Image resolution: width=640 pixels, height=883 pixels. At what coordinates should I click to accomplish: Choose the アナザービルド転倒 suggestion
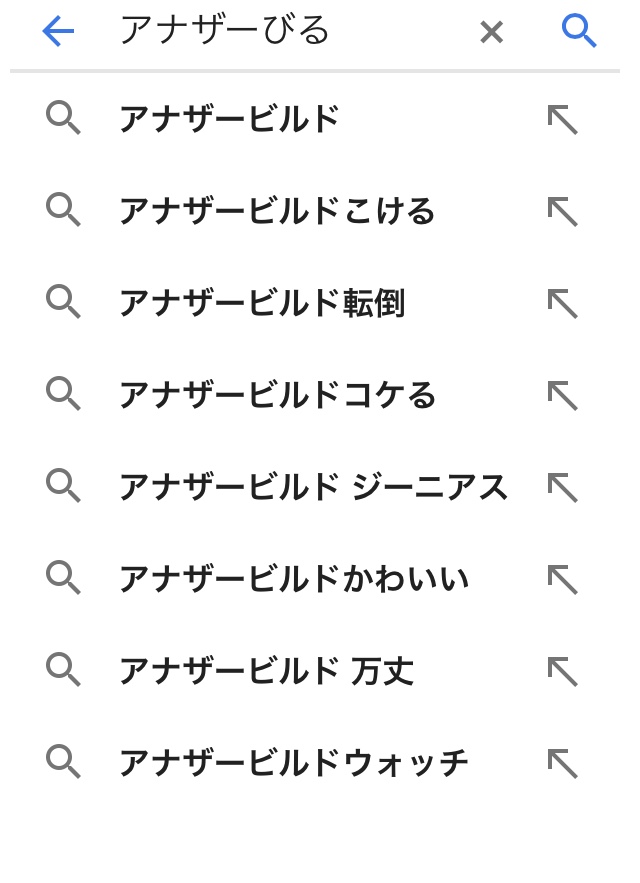261,303
